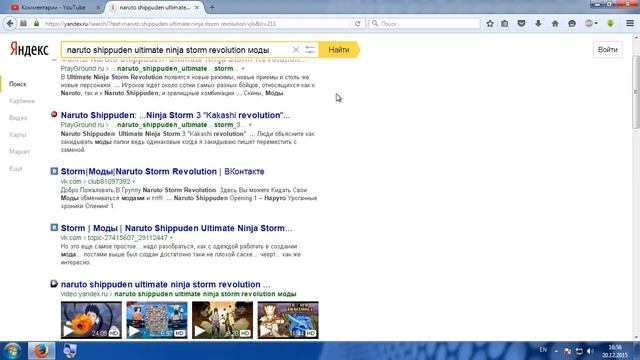Open the network icon in system tray
640x360 pixels.
579,351
